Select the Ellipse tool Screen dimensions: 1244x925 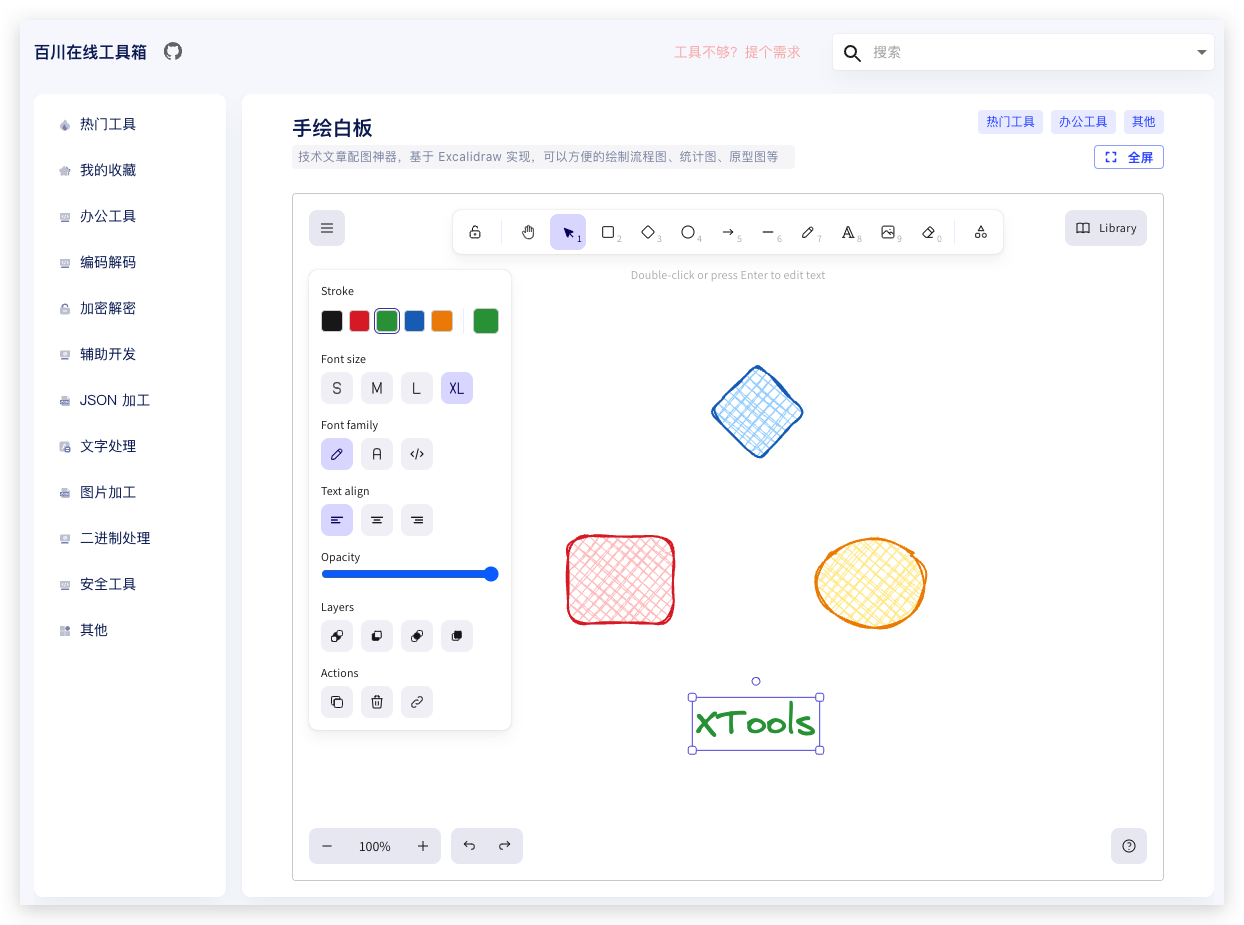pyautogui.click(x=689, y=231)
